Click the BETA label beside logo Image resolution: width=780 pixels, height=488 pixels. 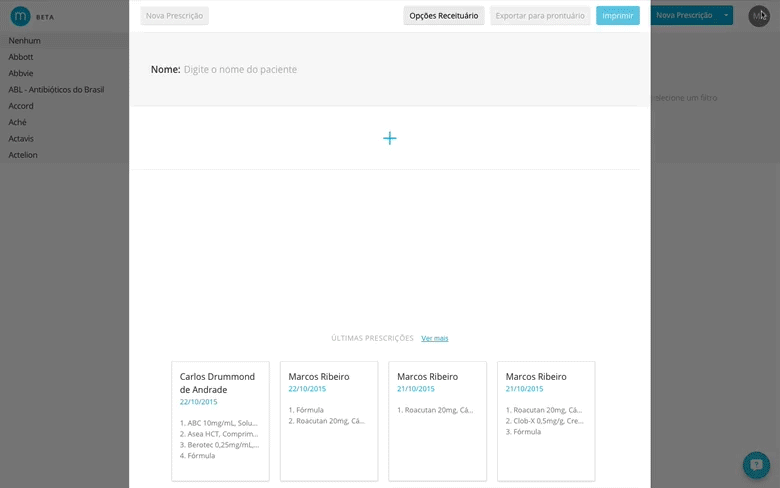pos(45,17)
